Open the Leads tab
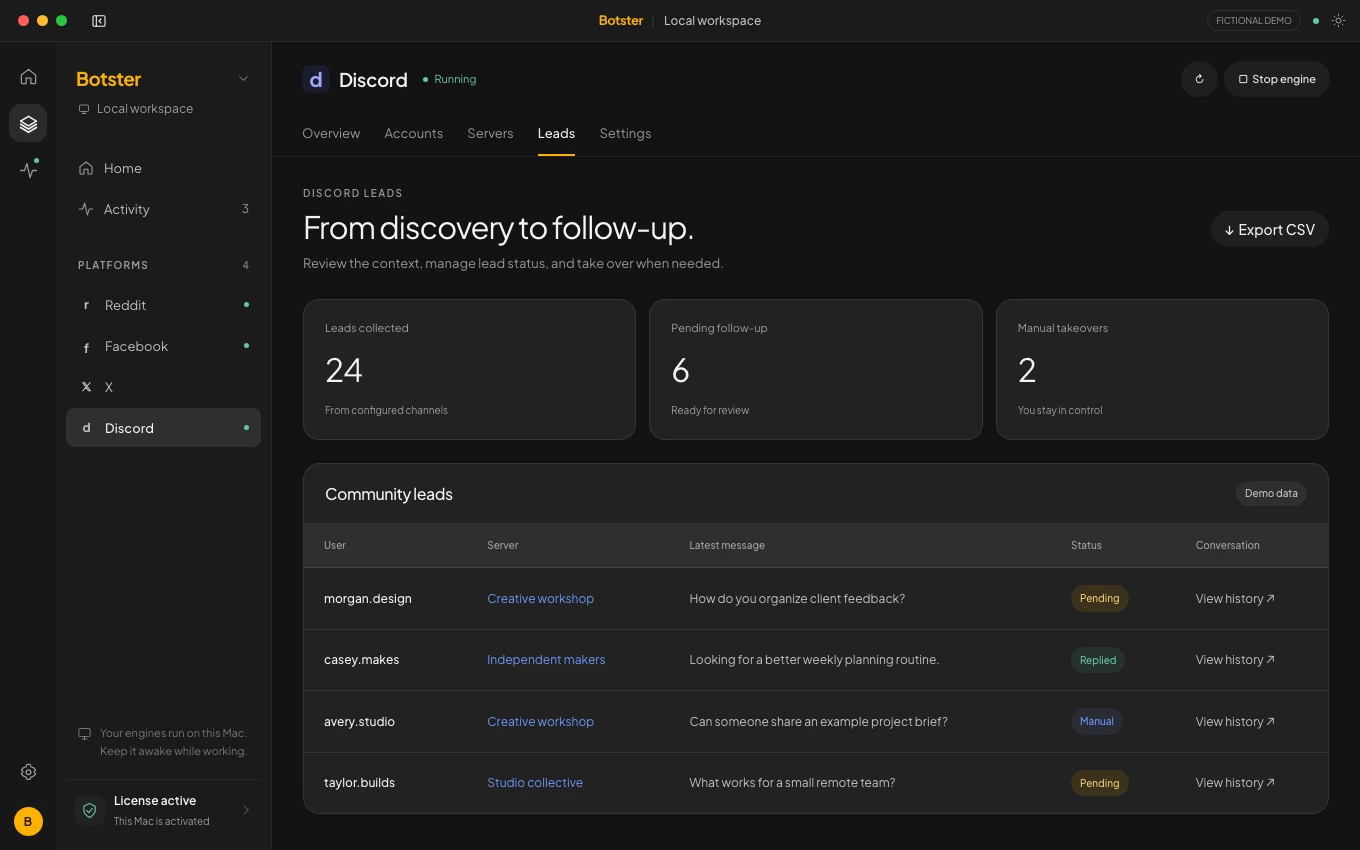 [x=556, y=133]
